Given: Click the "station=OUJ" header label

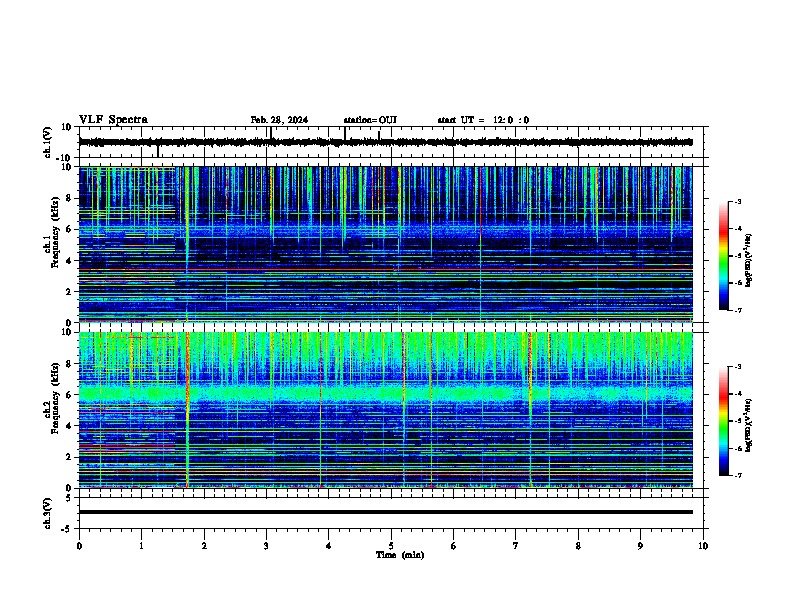Looking at the screenshot, I should click(x=370, y=120).
